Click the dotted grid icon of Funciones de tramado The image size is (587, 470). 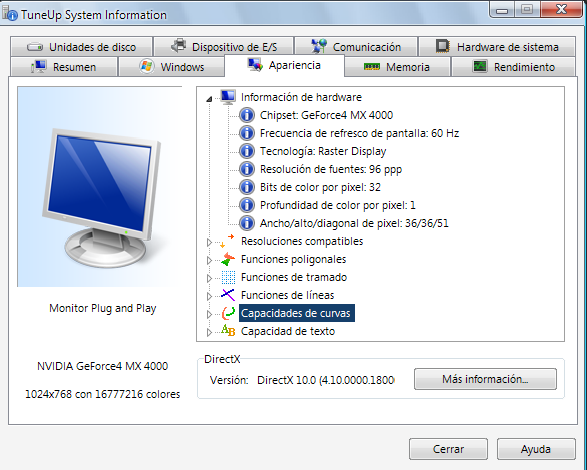click(228, 277)
